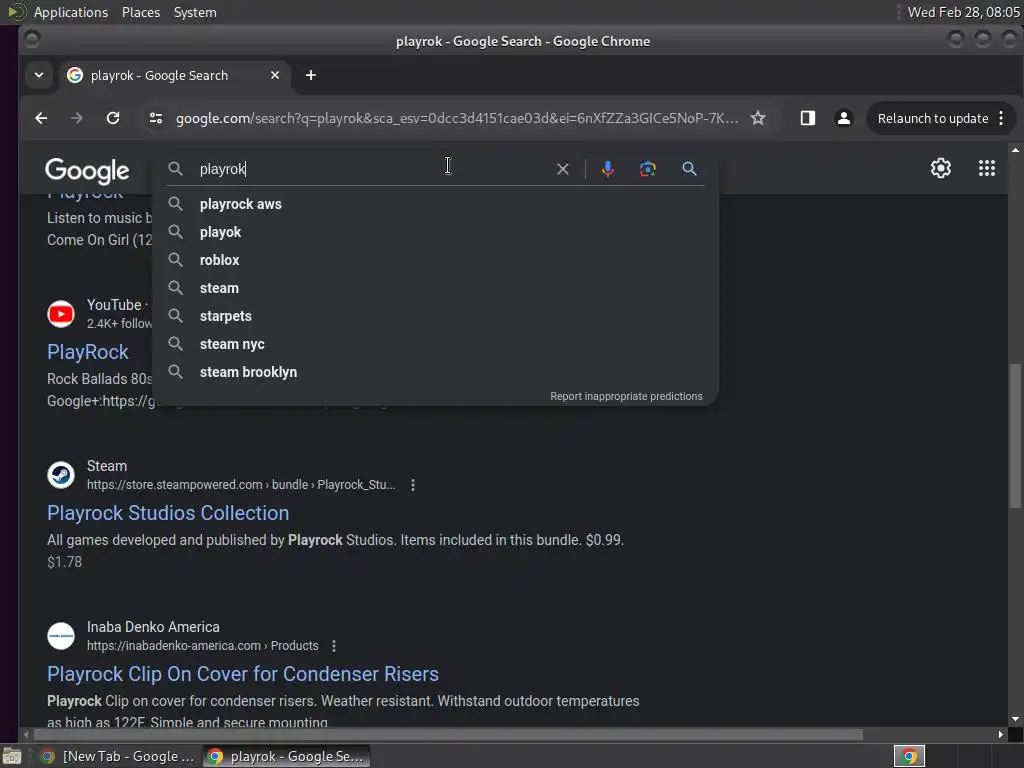Click the Steam site name text
1024x768 pixels.
click(x=107, y=466)
